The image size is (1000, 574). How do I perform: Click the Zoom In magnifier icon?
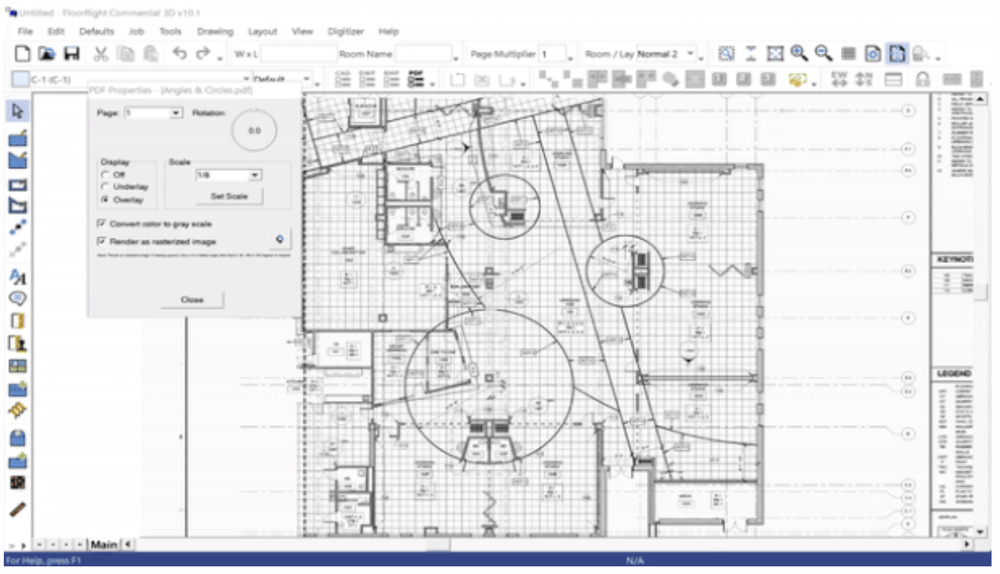click(x=799, y=54)
